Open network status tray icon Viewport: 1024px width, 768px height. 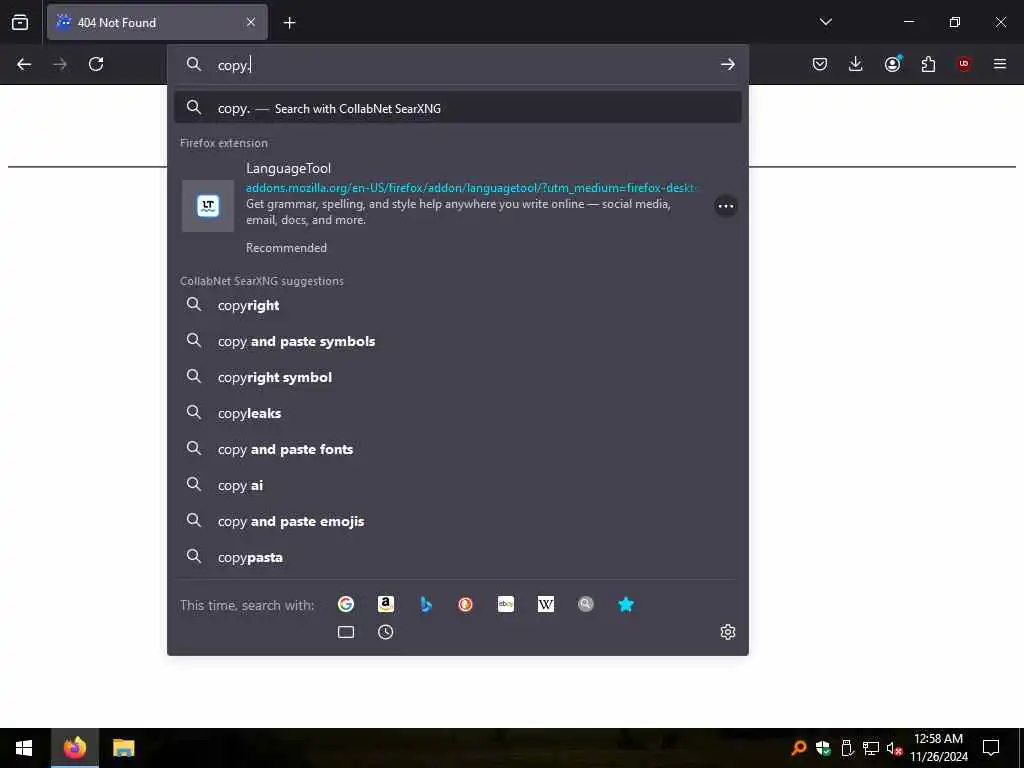(x=871, y=748)
